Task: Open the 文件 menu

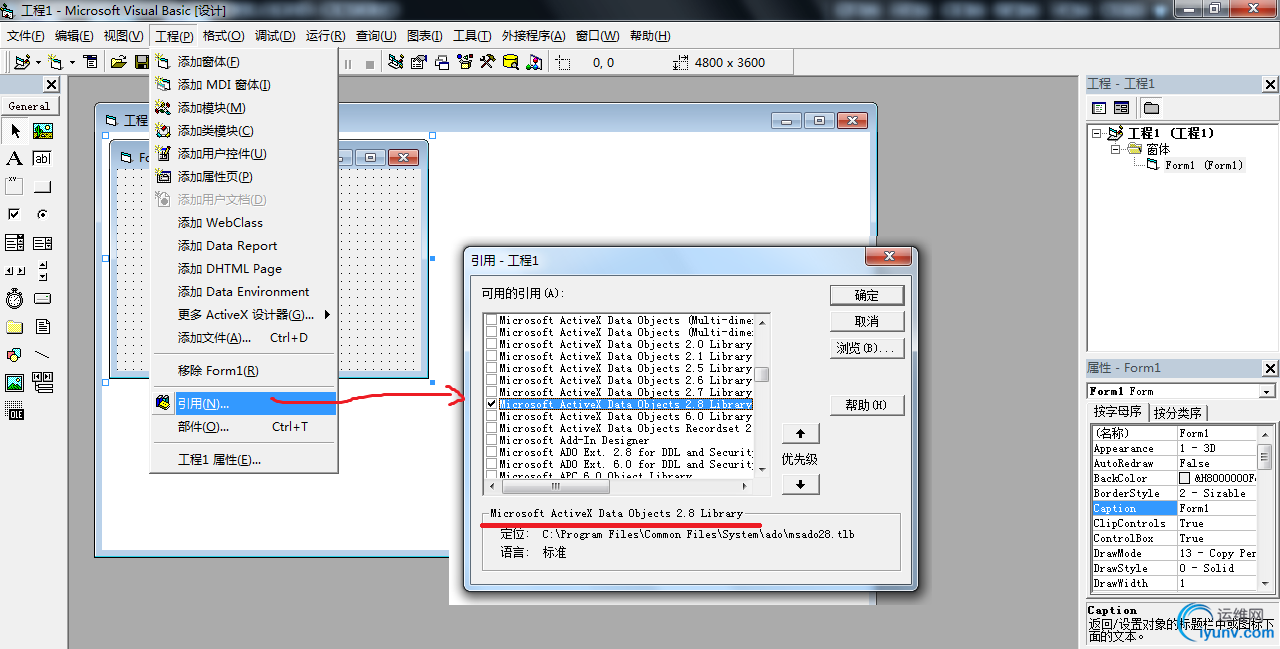Action: pos(26,36)
